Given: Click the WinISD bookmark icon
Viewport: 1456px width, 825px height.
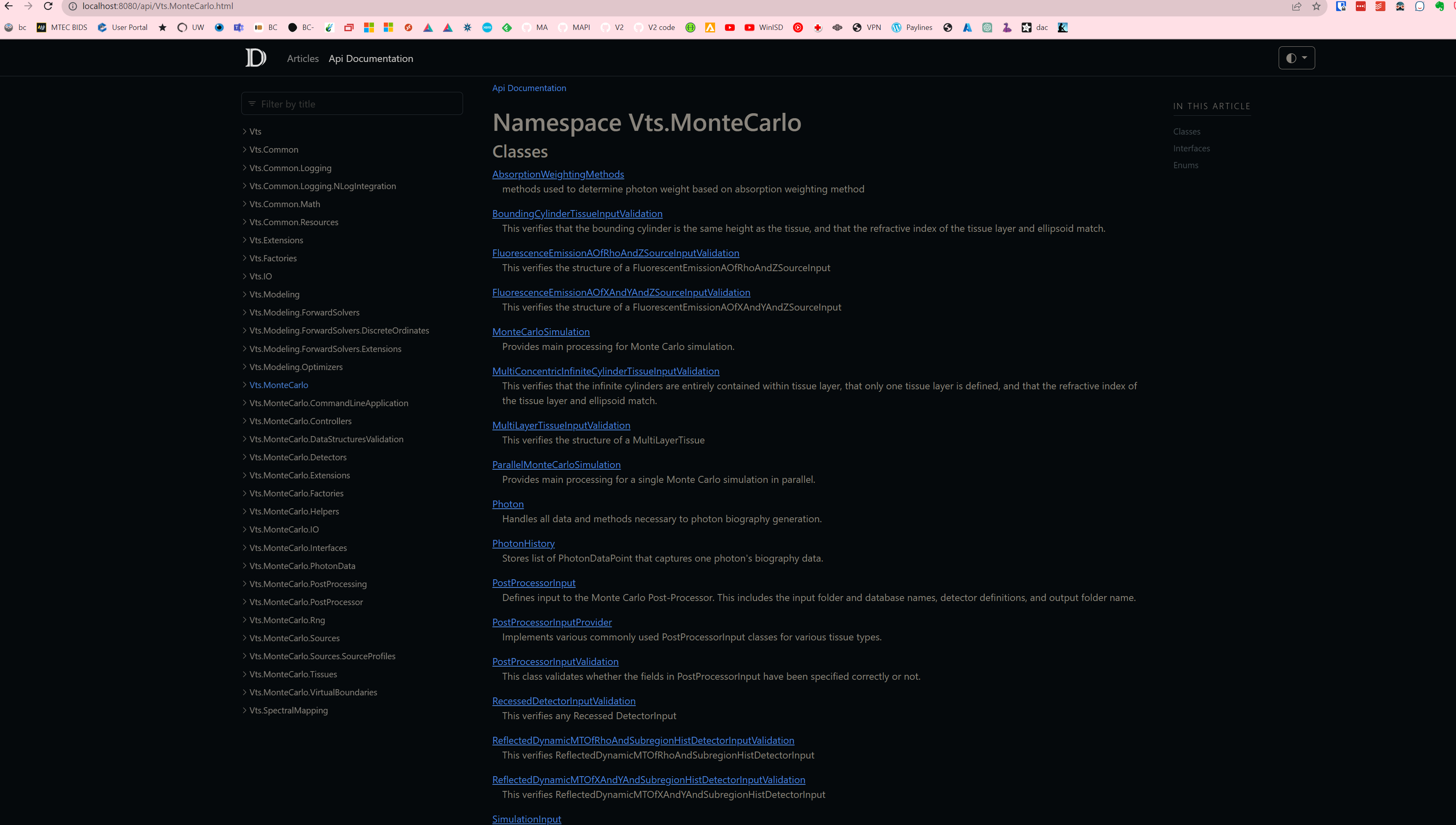Looking at the screenshot, I should click(x=750, y=27).
